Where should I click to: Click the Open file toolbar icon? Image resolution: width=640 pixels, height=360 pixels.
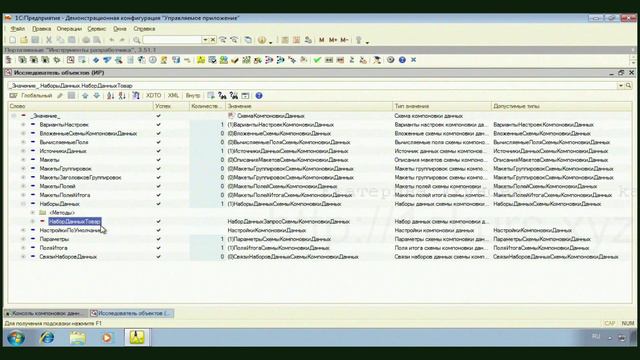(24, 40)
